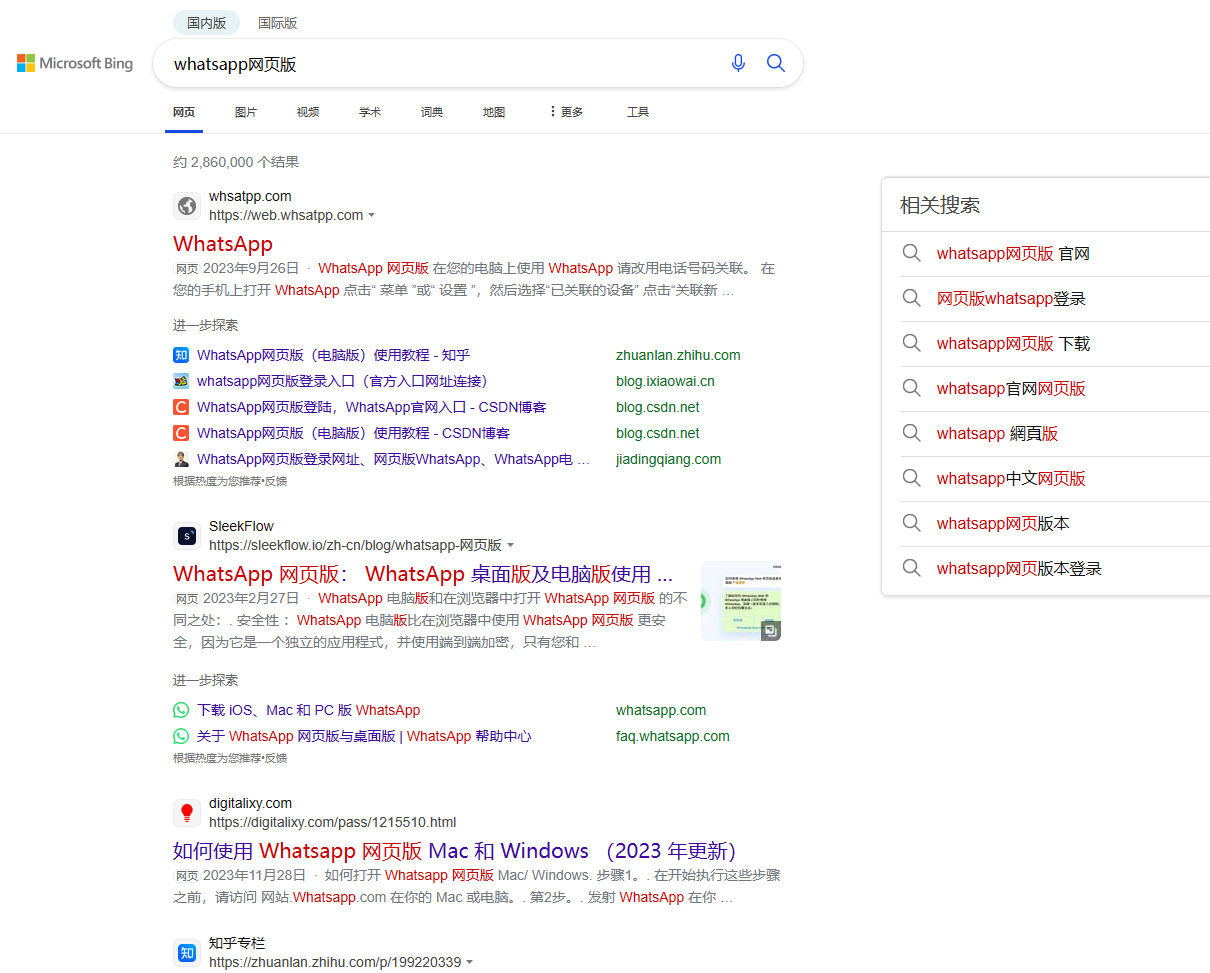The width and height of the screenshot is (1210, 973).
Task: Click related search whatsapp中文网页版
Action: coord(1011,479)
